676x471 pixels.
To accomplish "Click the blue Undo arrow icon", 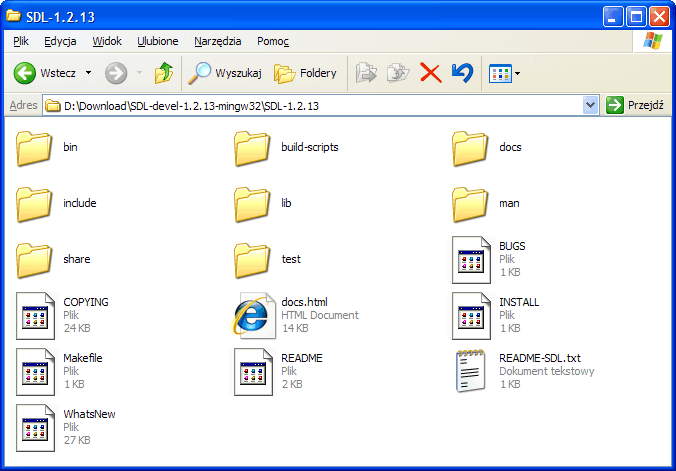I will 461,73.
